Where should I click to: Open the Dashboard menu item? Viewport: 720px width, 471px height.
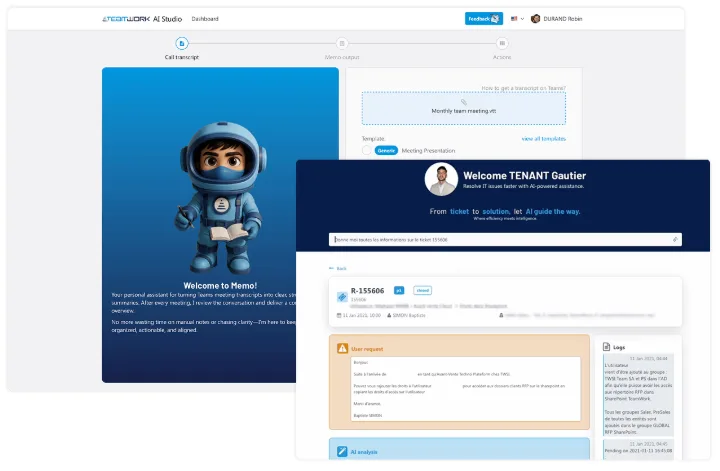point(205,19)
